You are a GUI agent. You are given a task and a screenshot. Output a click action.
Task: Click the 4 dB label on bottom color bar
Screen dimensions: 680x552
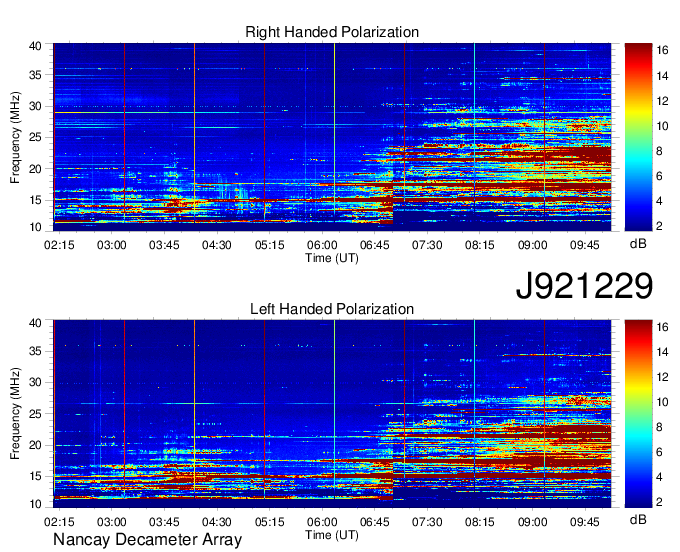[659, 478]
